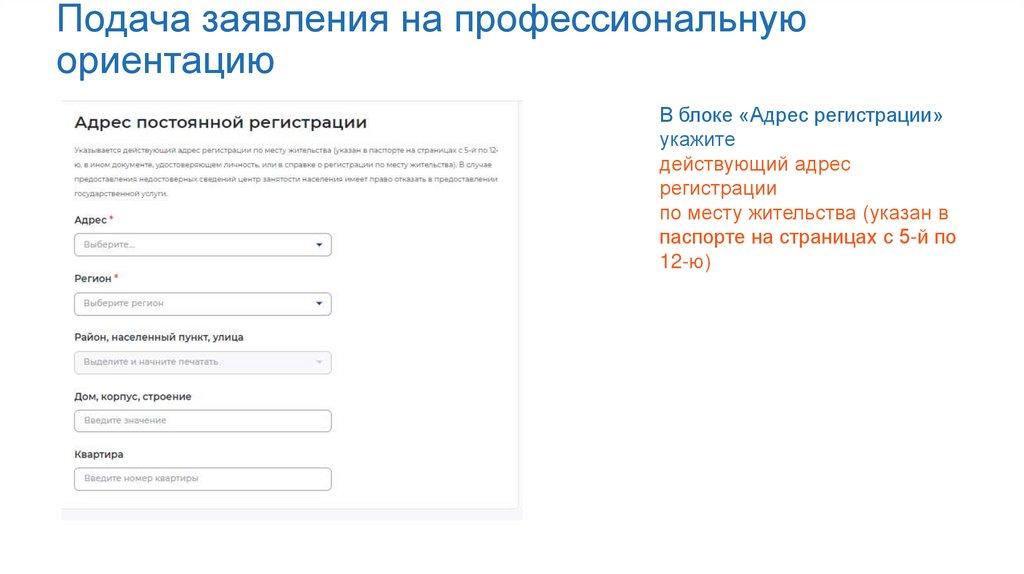Click the 'Район, населенный пункт, улица' label
The image size is (1024, 574).
click(158, 337)
